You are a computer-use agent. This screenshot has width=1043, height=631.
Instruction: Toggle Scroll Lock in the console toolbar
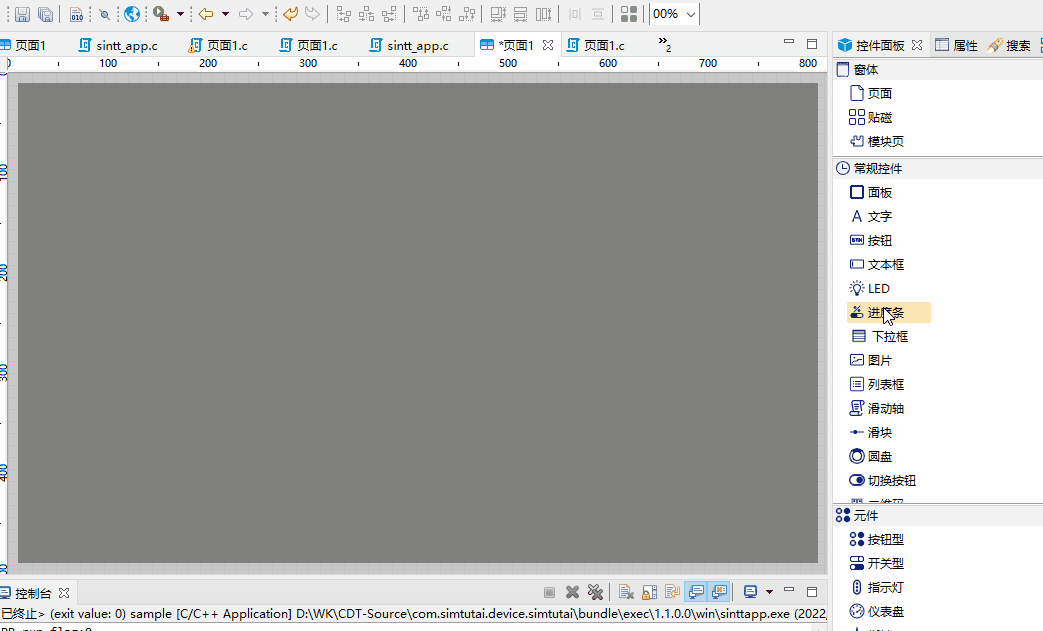[x=649, y=592]
